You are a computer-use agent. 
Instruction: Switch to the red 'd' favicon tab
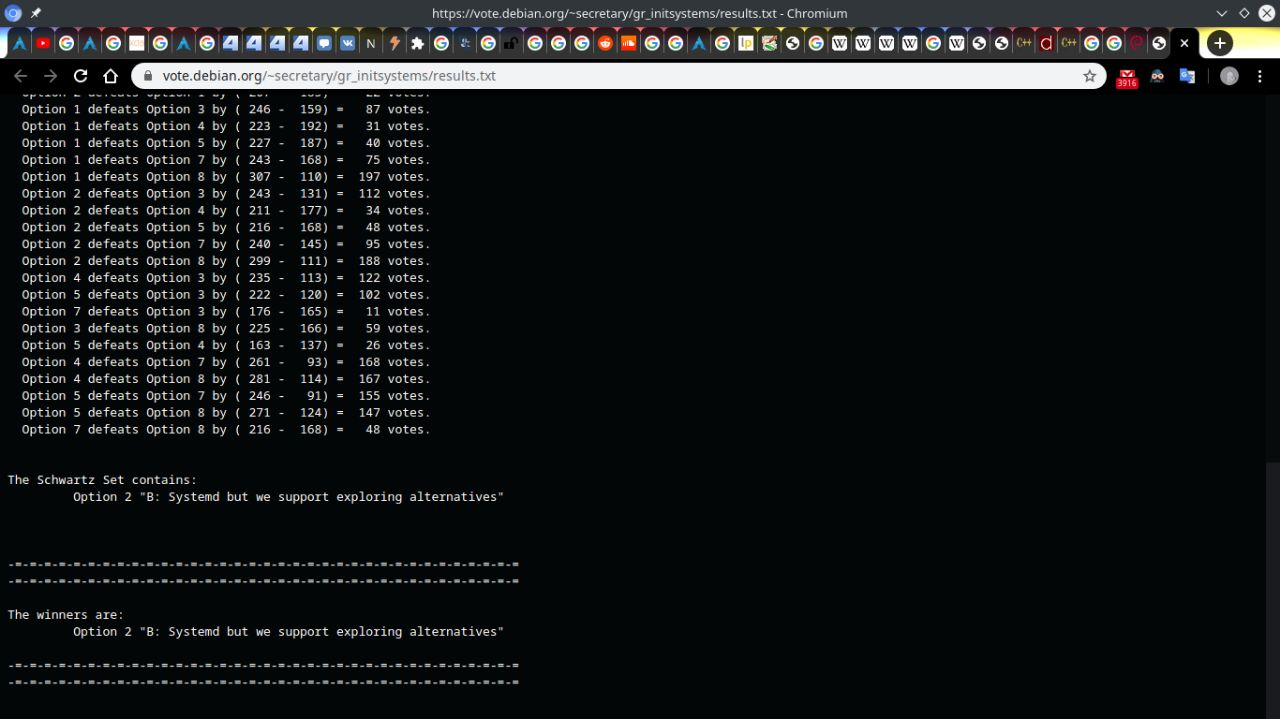[x=1046, y=43]
